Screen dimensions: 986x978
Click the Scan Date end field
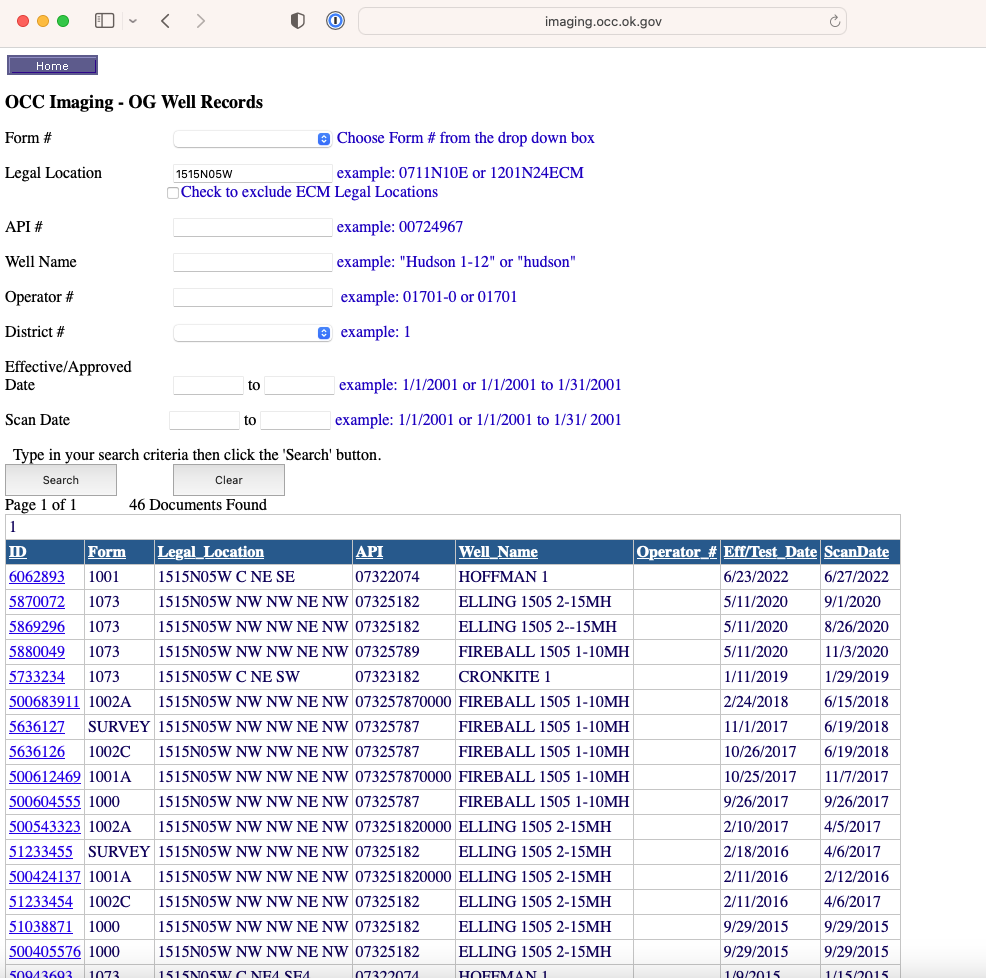(x=296, y=420)
